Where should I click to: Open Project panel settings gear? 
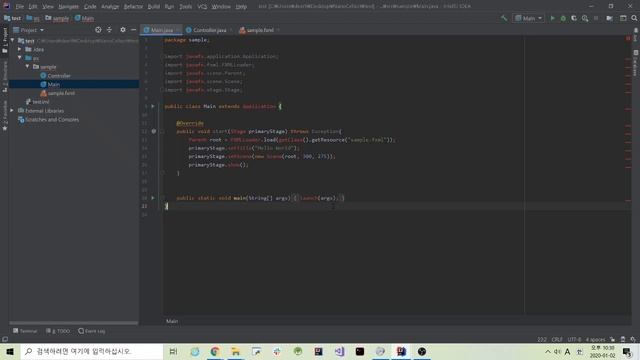[122, 30]
